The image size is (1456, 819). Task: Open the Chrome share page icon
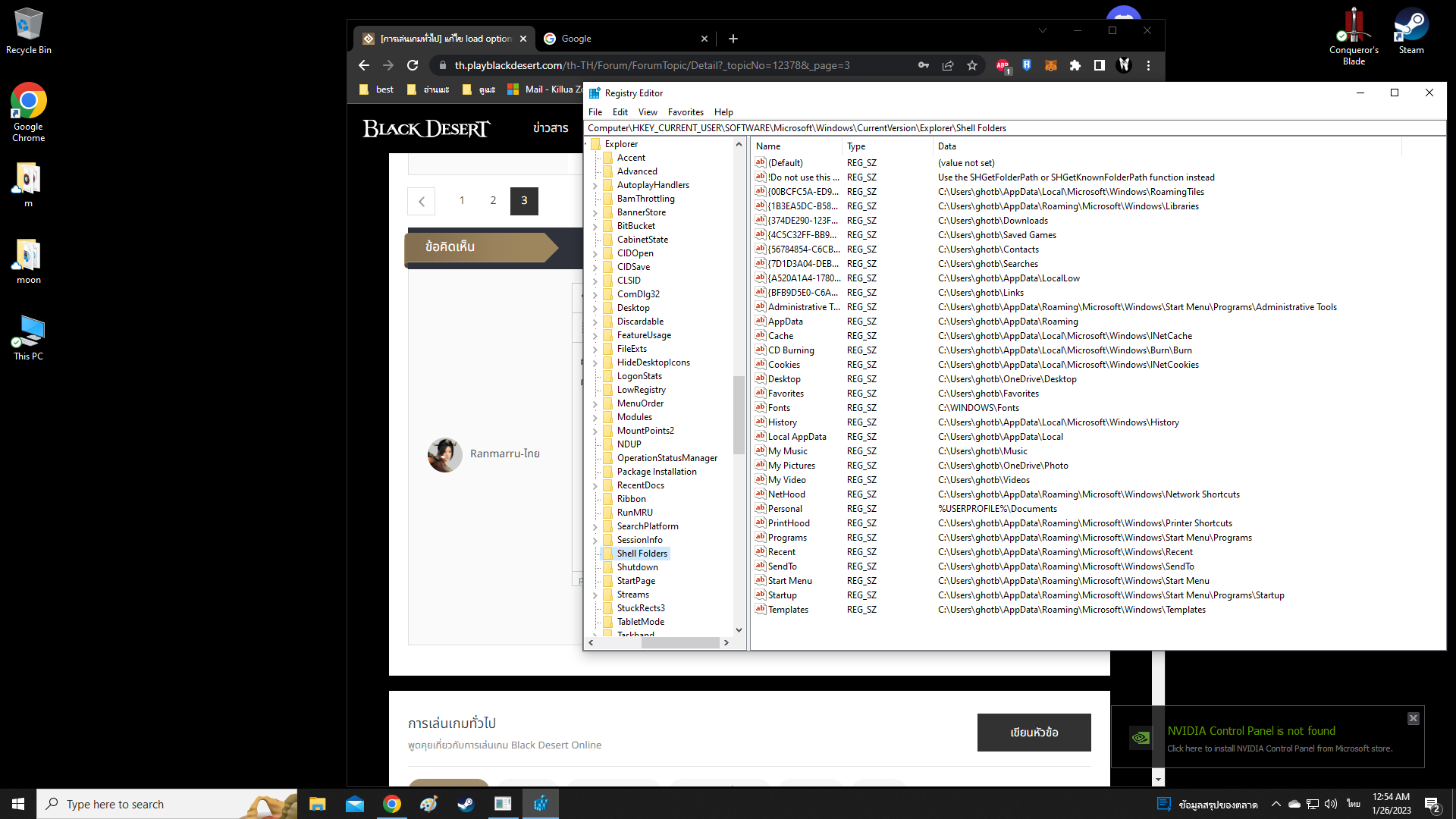(x=948, y=65)
